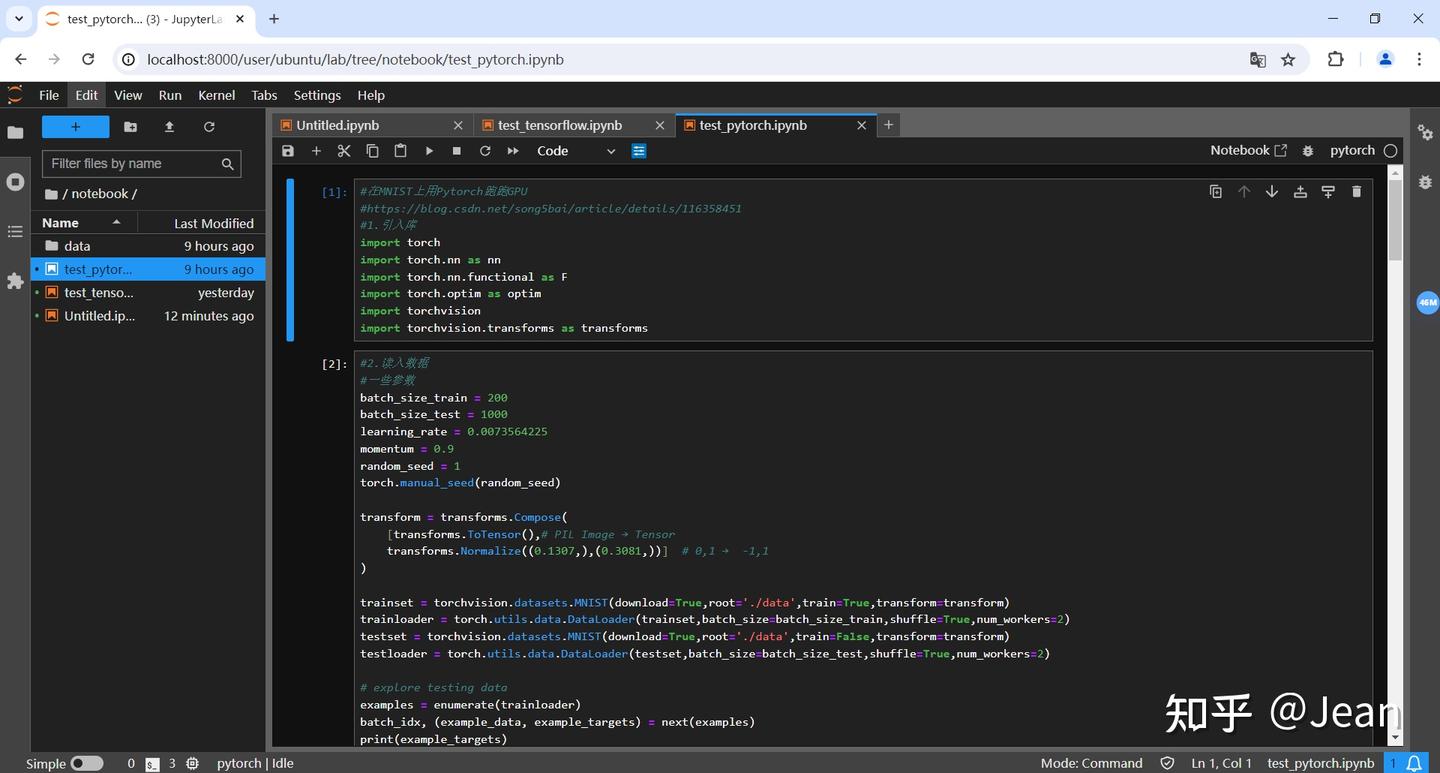This screenshot has height=773, width=1440.
Task: Cut the selected cell using the scissors icon
Action: [x=344, y=151]
